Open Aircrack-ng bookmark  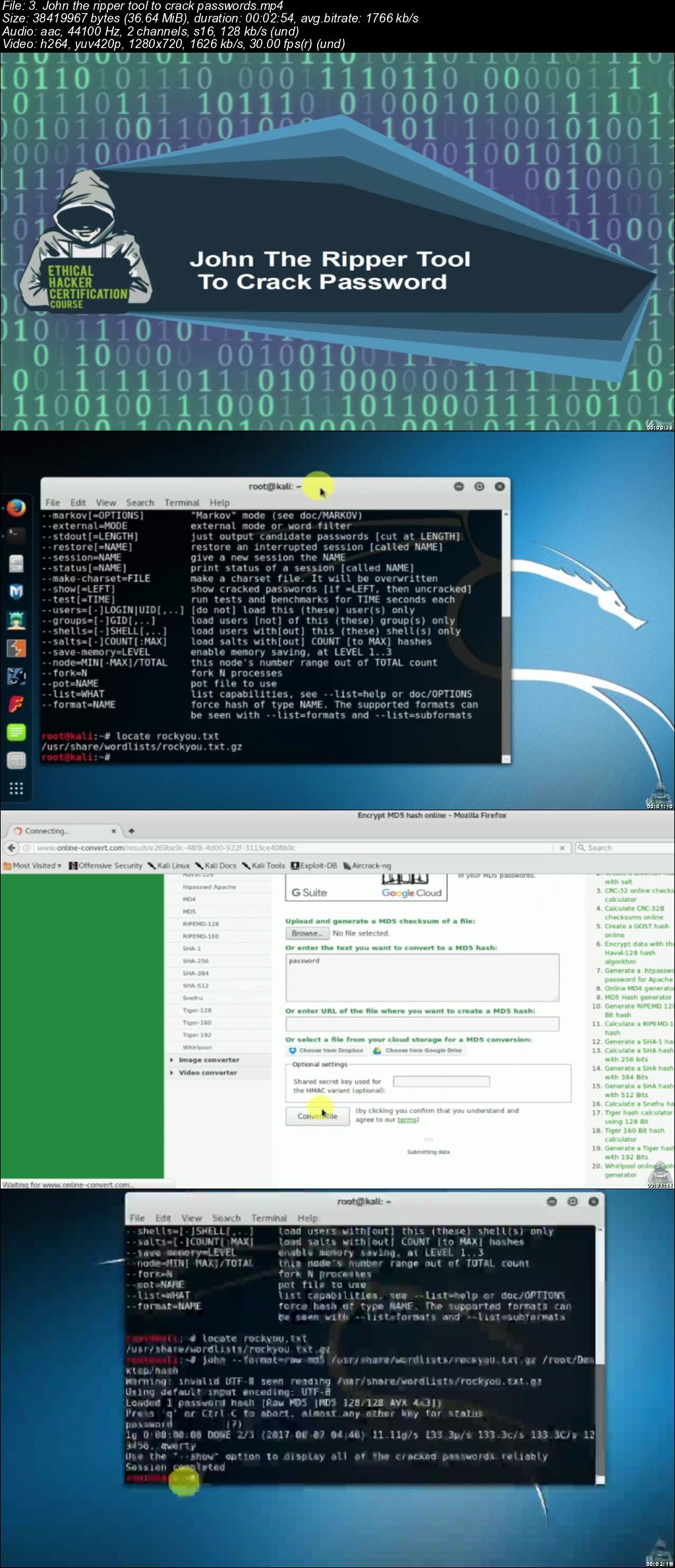367,865
